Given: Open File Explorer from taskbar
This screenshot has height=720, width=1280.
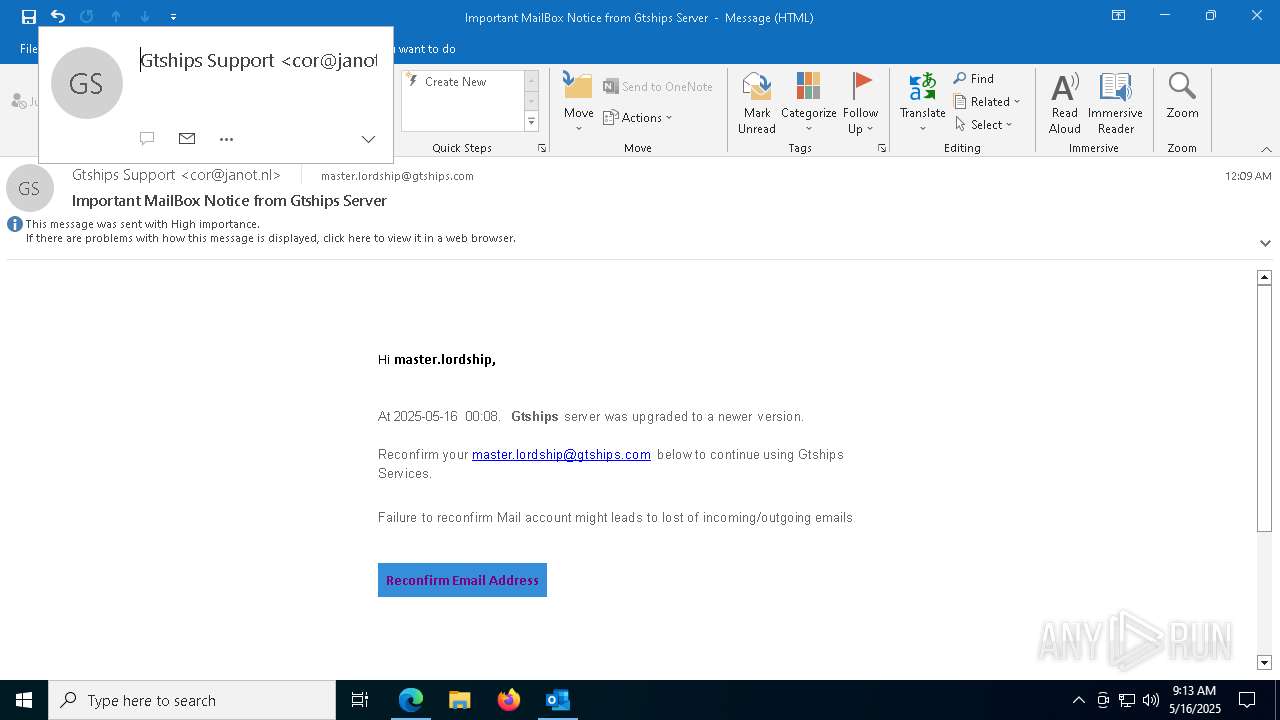Looking at the screenshot, I should 460,700.
